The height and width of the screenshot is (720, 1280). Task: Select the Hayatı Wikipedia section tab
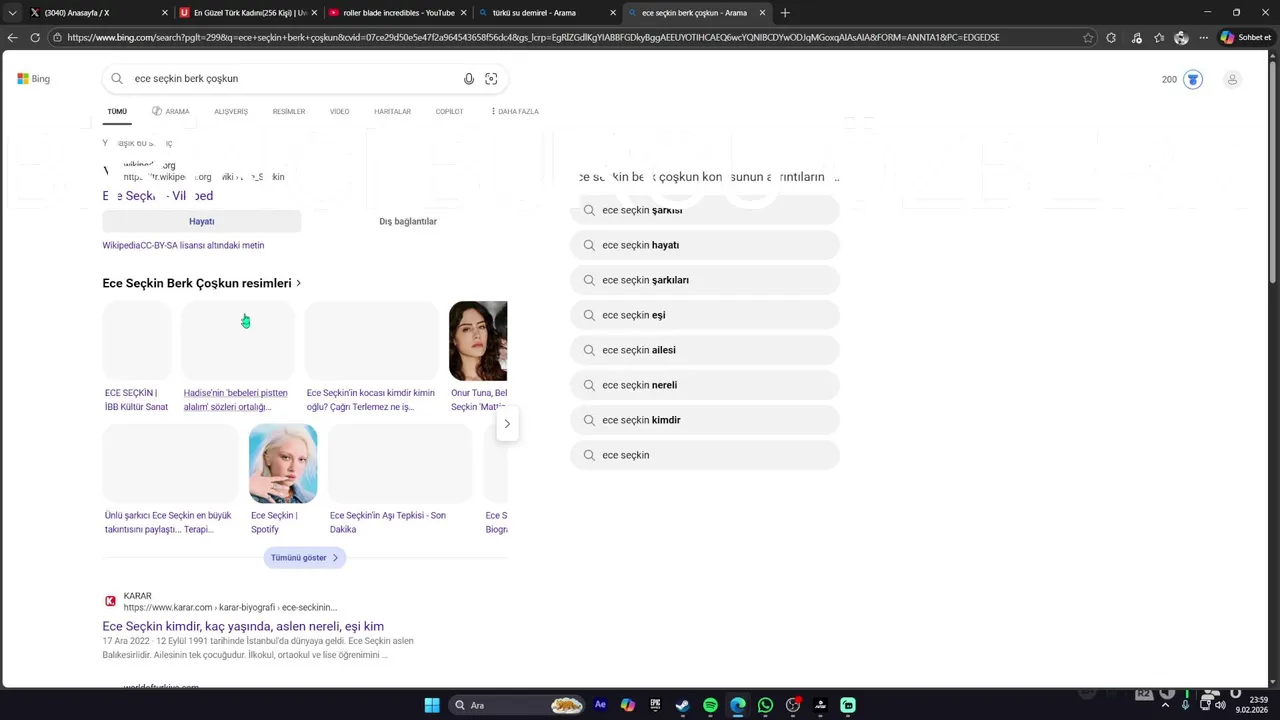coord(202,221)
